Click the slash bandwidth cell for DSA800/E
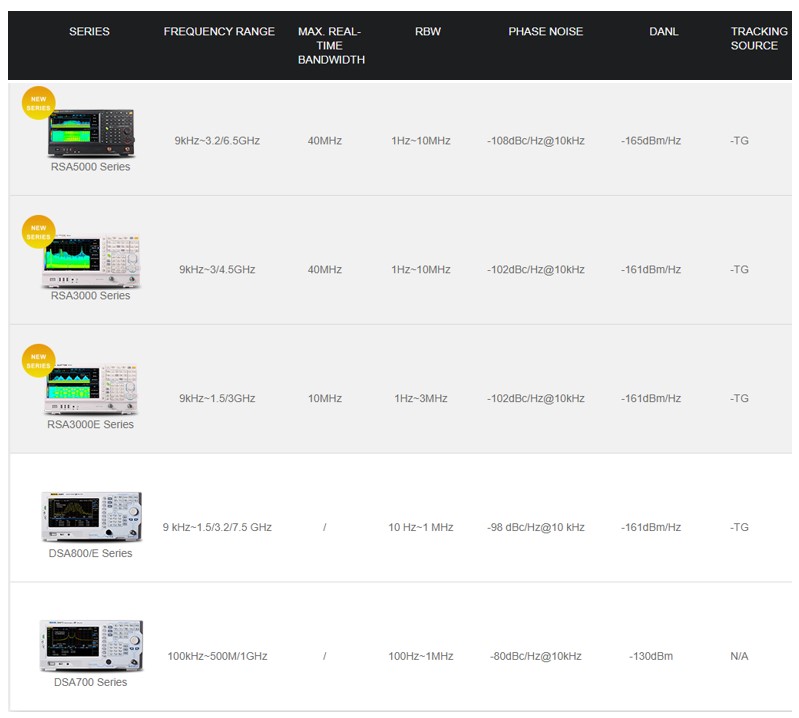 click(325, 527)
